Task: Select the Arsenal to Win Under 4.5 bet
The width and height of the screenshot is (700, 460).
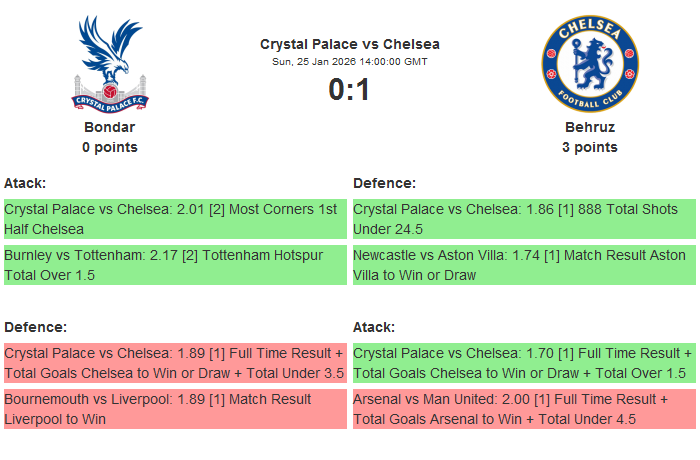Action: (x=524, y=409)
